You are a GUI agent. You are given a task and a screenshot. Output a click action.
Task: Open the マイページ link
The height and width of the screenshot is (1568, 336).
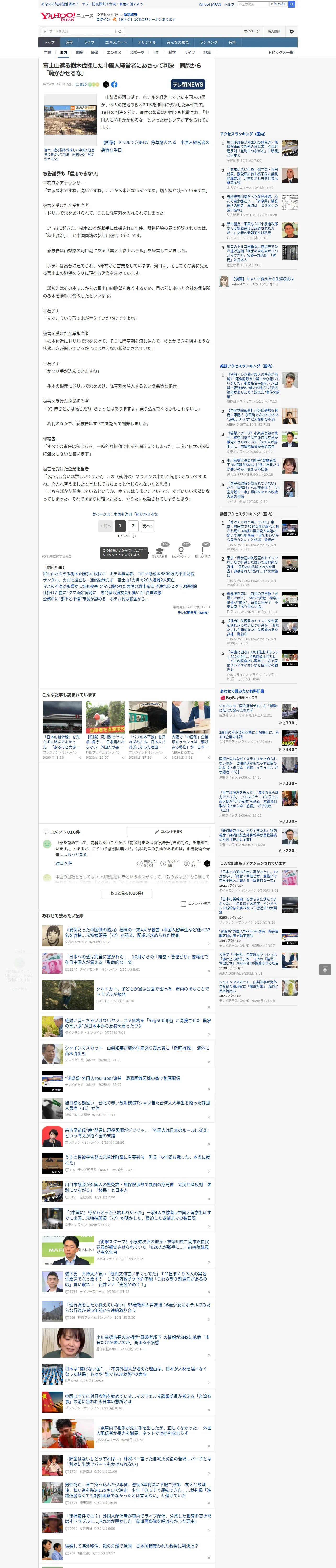(x=252, y=32)
